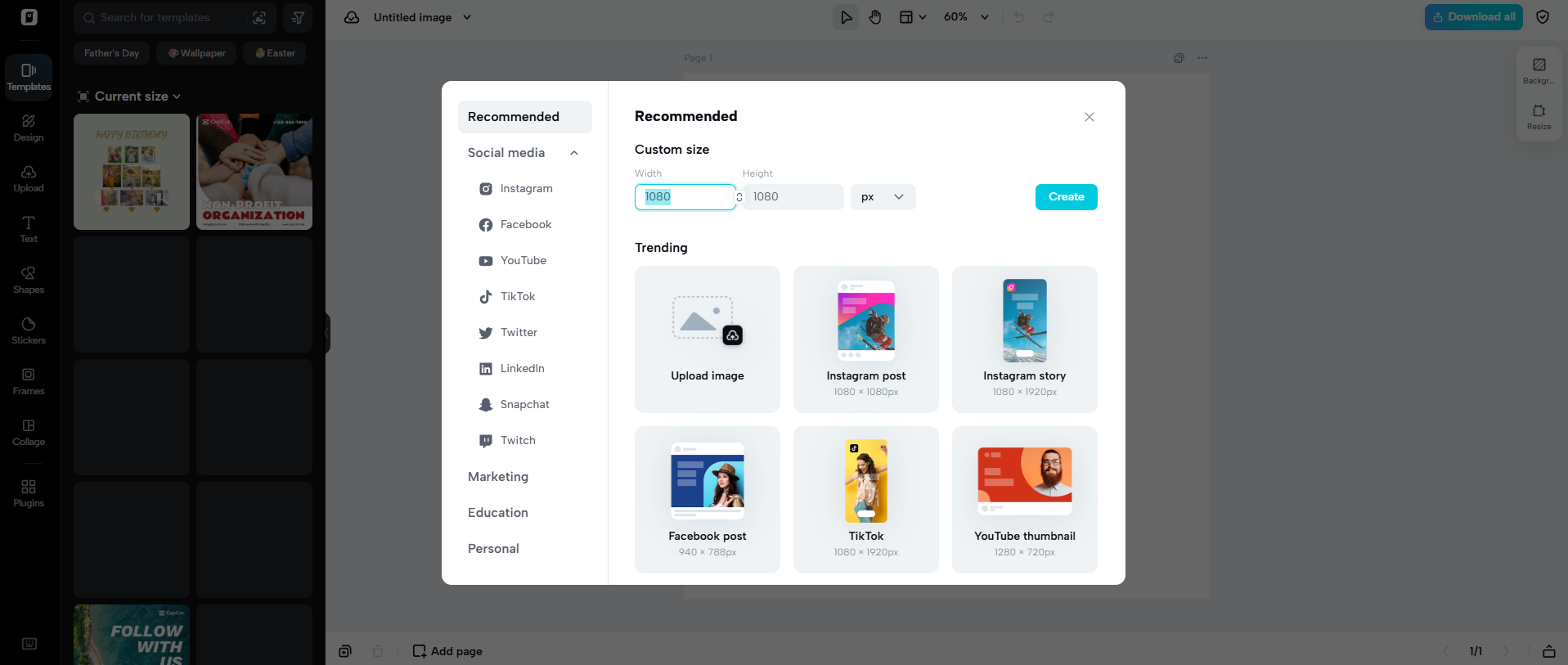Redo the last action
The image size is (1568, 665).
point(1049,17)
